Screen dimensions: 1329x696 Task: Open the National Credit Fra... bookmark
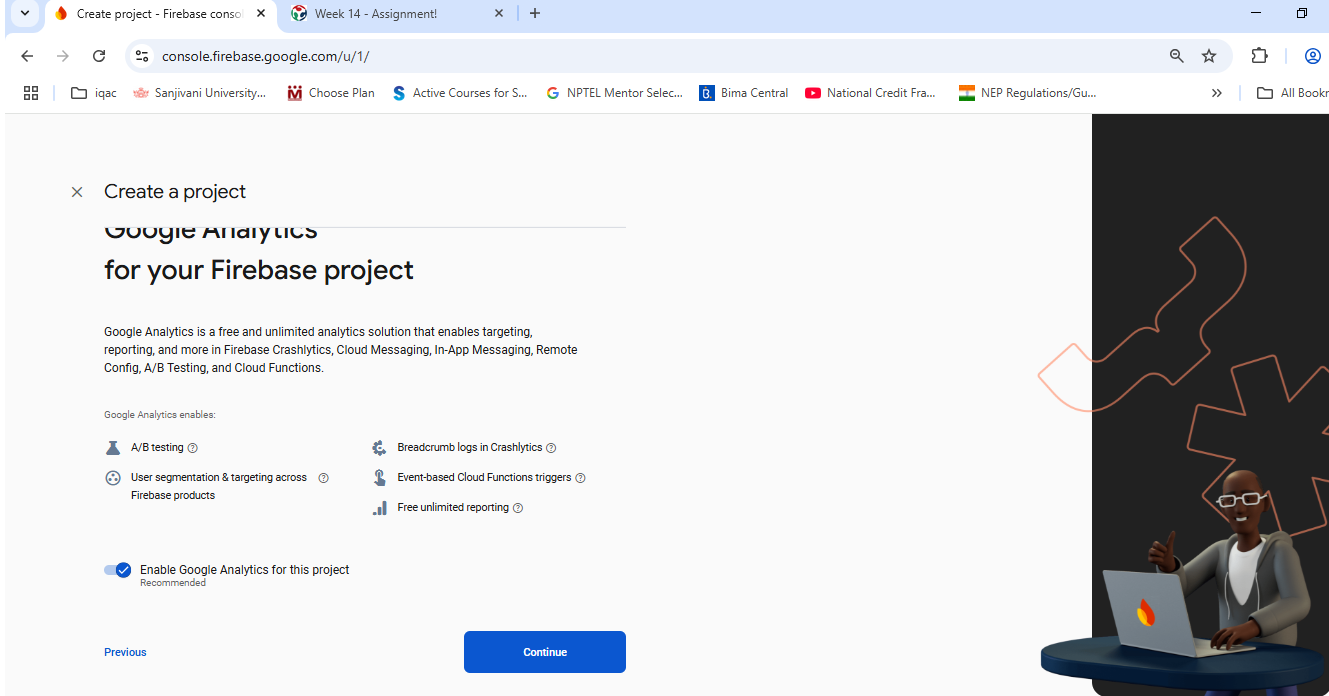(x=871, y=93)
